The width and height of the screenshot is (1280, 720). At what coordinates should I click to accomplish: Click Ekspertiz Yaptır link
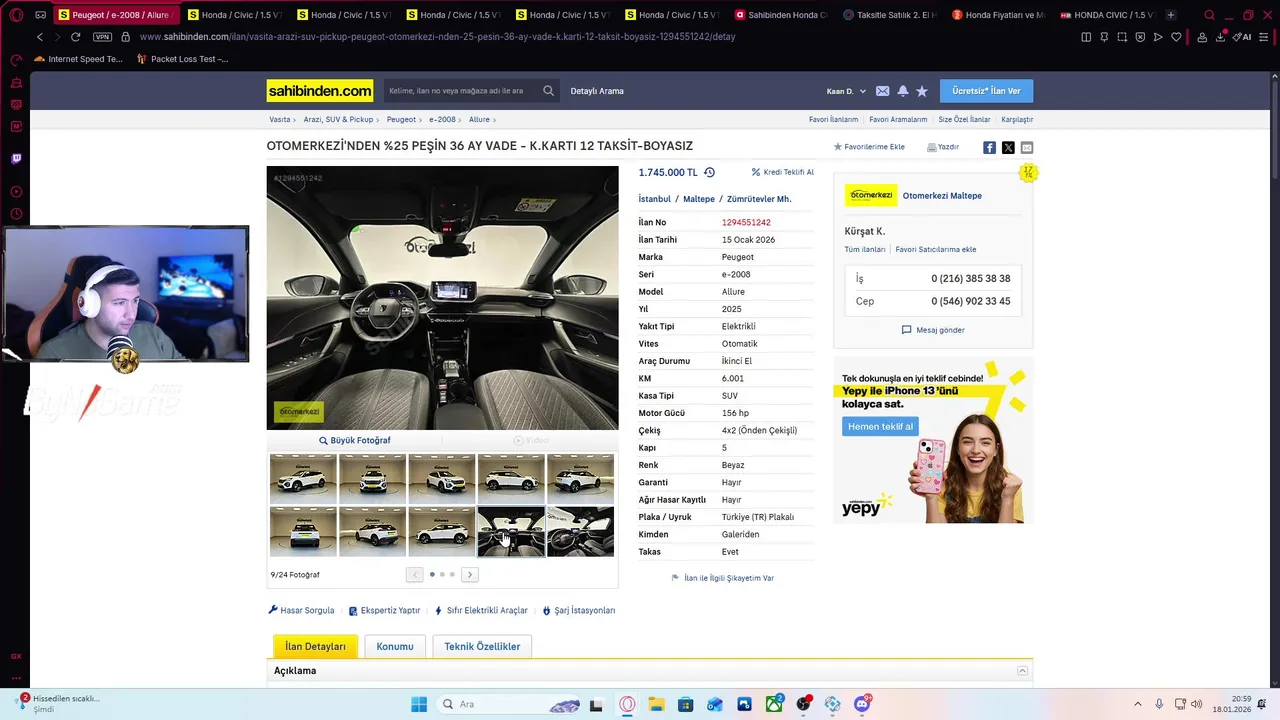coord(384,610)
